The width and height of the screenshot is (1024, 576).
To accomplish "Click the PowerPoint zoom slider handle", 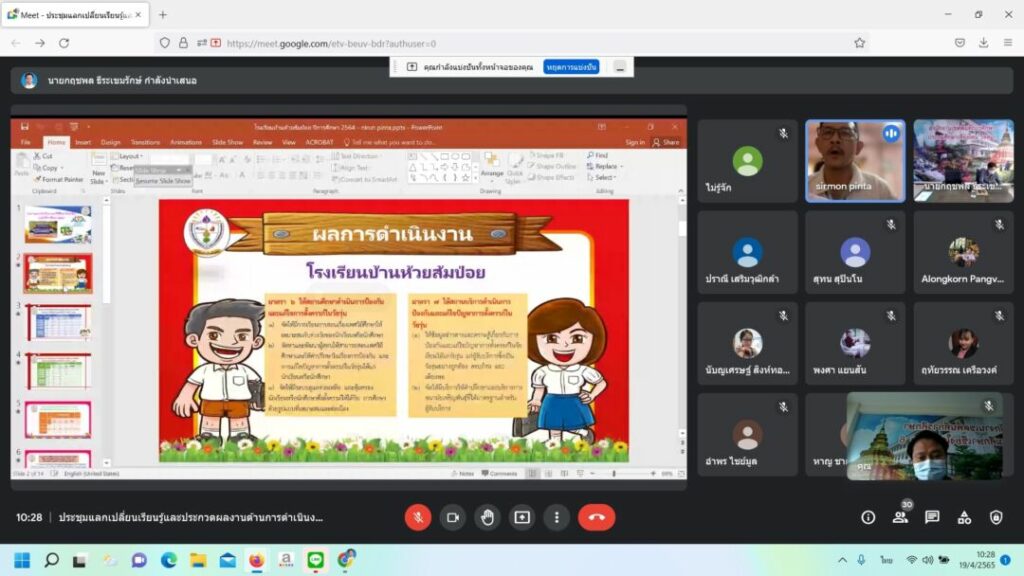I will [x=614, y=473].
